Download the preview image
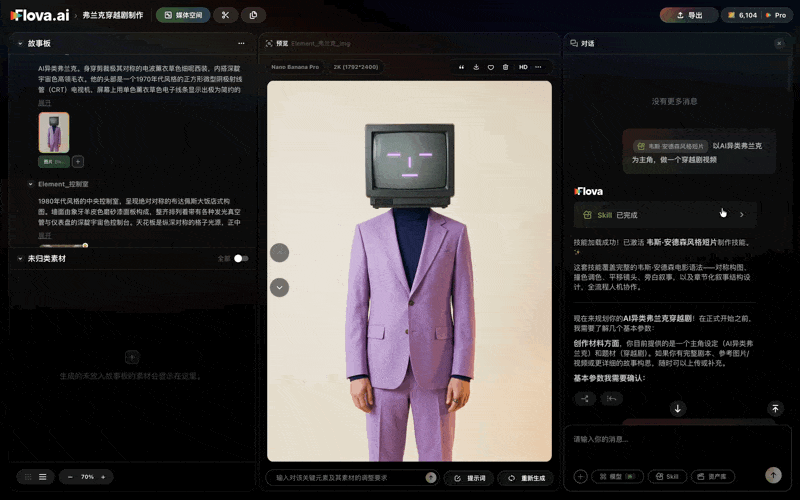The width and height of the screenshot is (800, 500). tap(476, 67)
